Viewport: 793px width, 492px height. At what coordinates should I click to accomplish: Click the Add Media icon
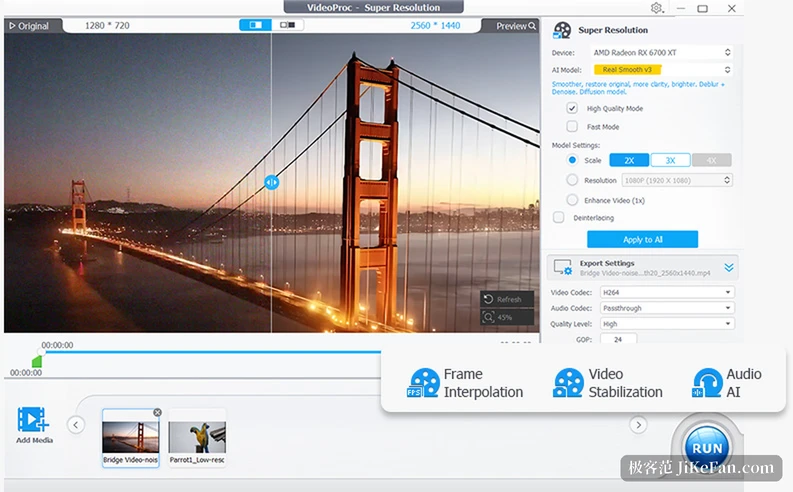[33, 419]
